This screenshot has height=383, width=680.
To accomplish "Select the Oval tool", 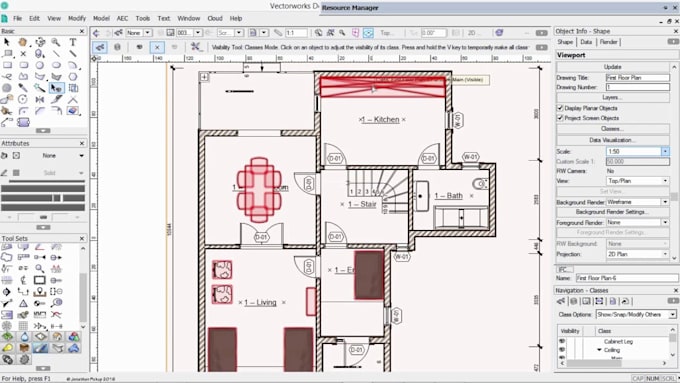I will (x=56, y=65).
